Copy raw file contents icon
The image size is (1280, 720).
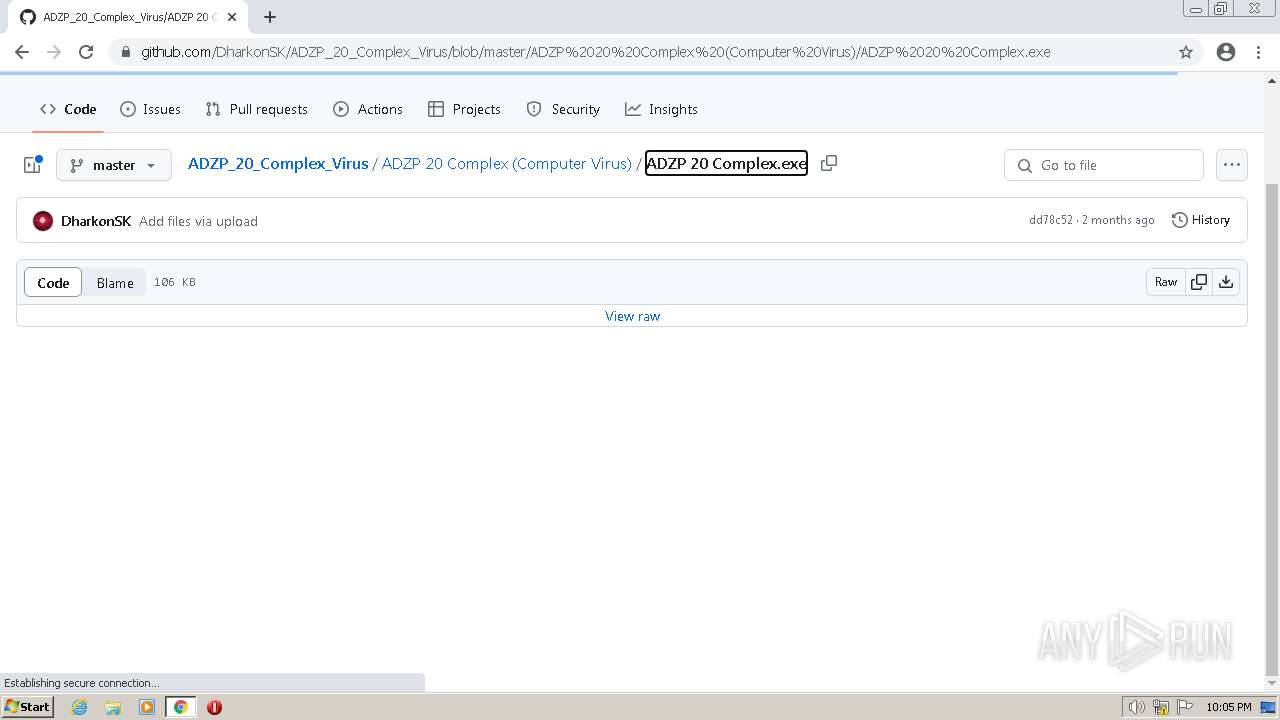pos(1199,282)
